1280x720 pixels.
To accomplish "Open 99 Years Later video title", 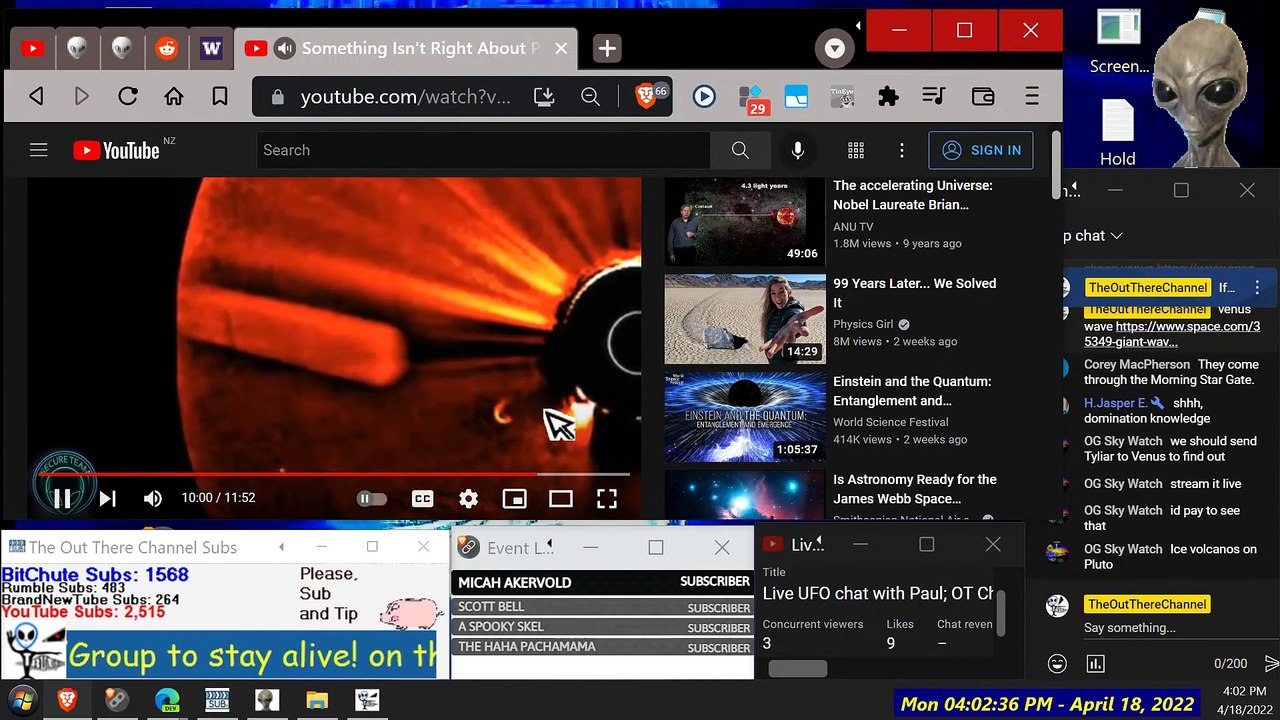I will point(914,293).
